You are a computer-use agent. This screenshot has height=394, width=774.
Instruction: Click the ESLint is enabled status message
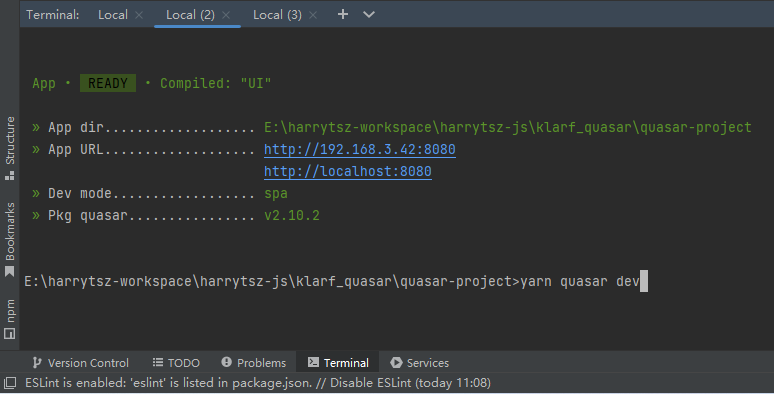pyautogui.click(x=258, y=383)
